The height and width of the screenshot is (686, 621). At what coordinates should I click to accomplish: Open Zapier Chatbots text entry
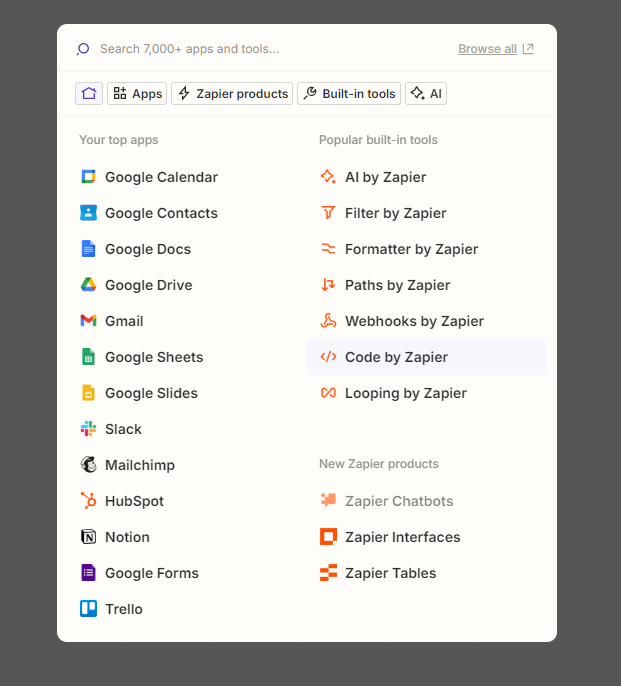tap(399, 501)
